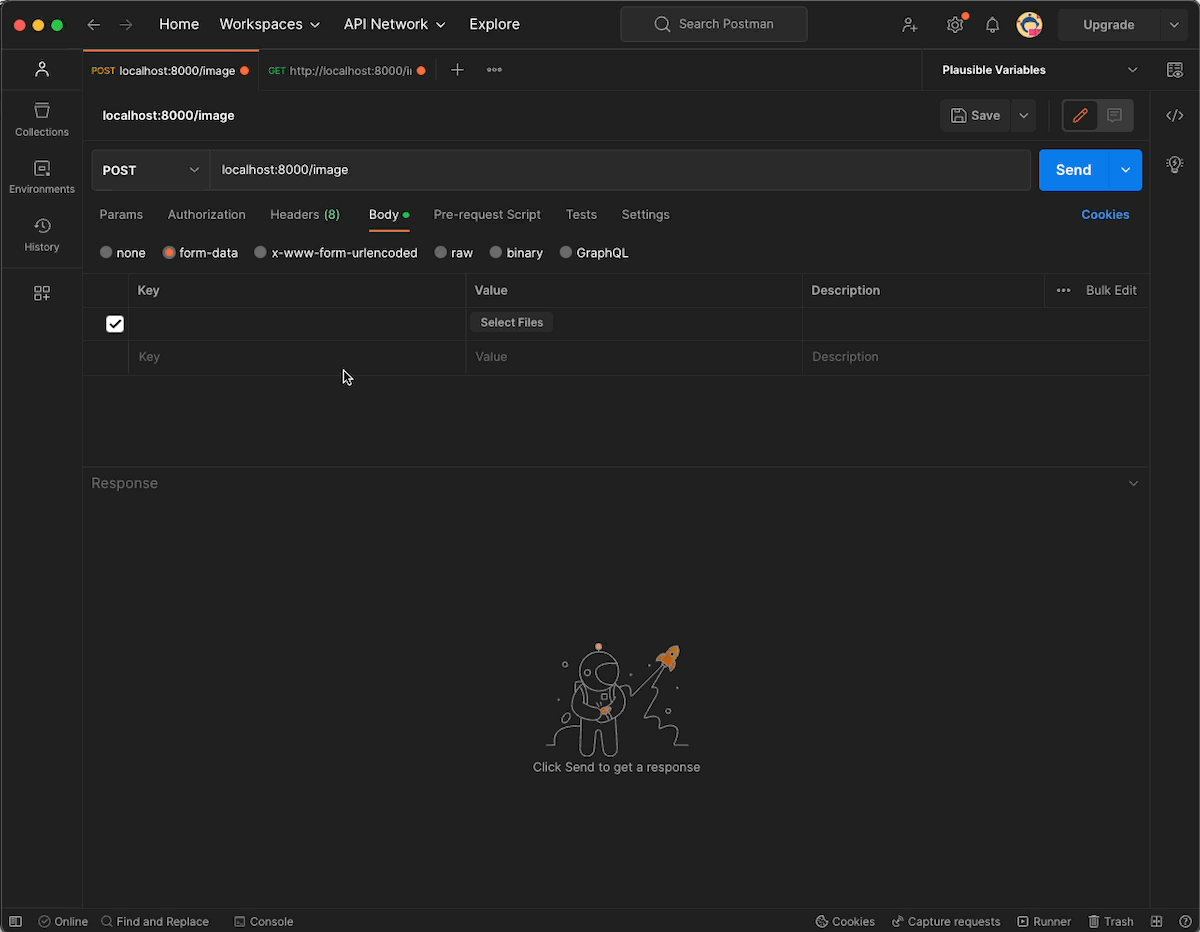Image resolution: width=1200 pixels, height=932 pixels.
Task: Switch to the Headers tab
Action: point(304,215)
